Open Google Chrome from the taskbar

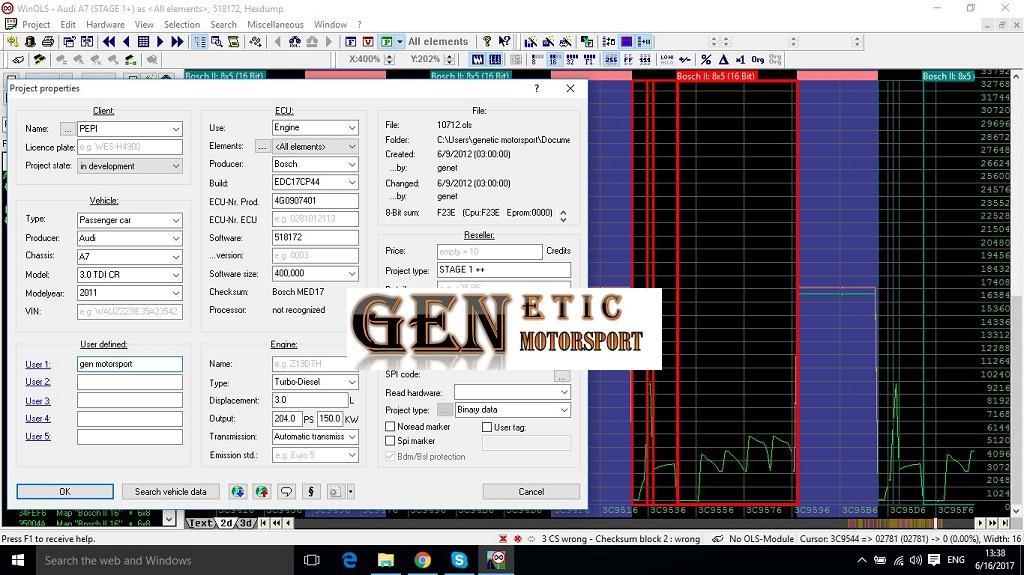click(x=423, y=560)
